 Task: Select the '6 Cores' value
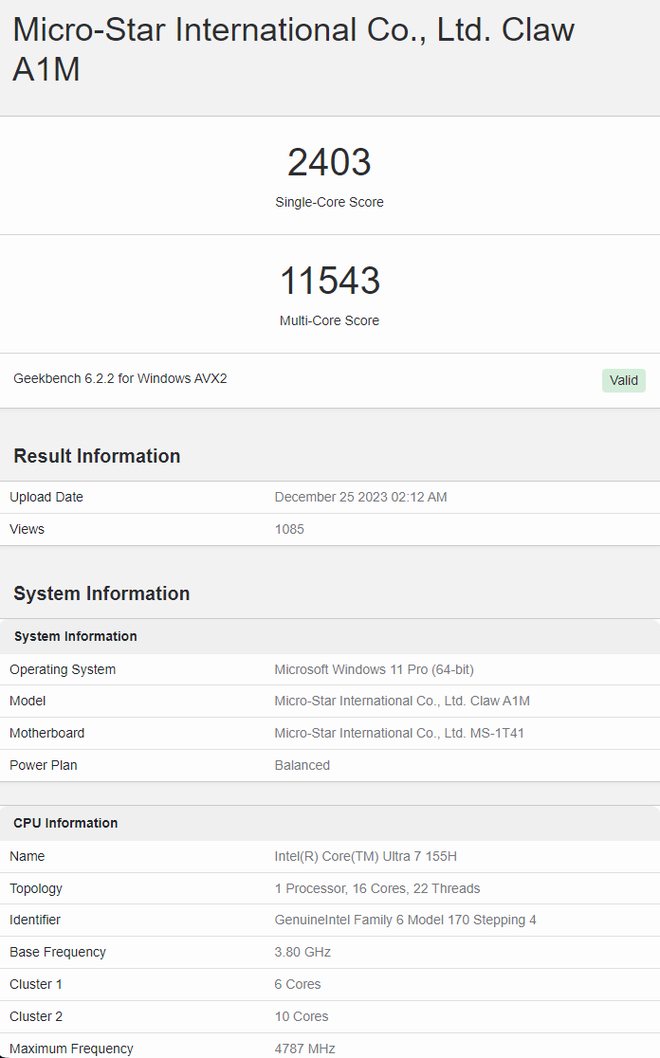click(298, 984)
